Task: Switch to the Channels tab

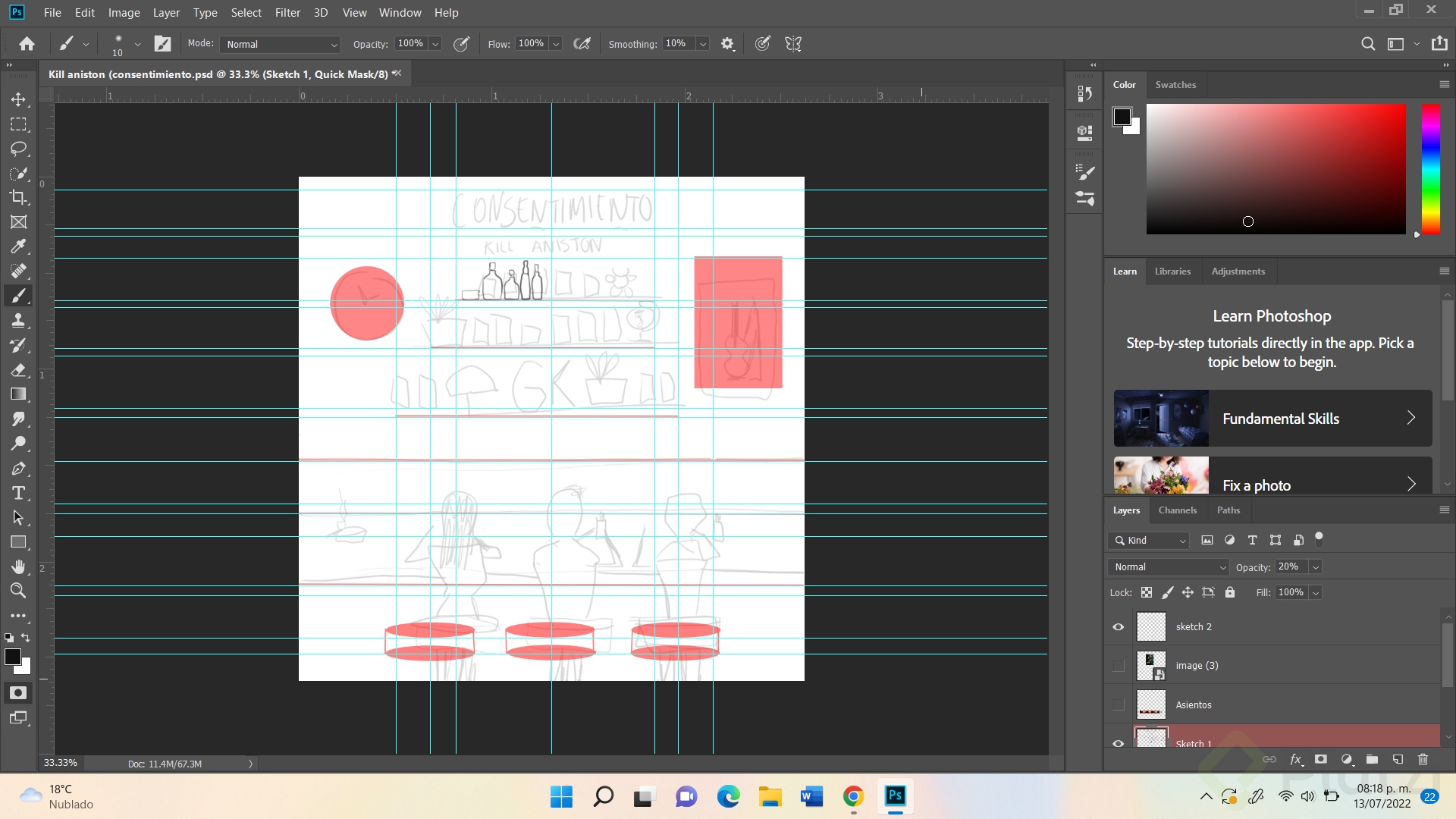Action: (x=1177, y=510)
